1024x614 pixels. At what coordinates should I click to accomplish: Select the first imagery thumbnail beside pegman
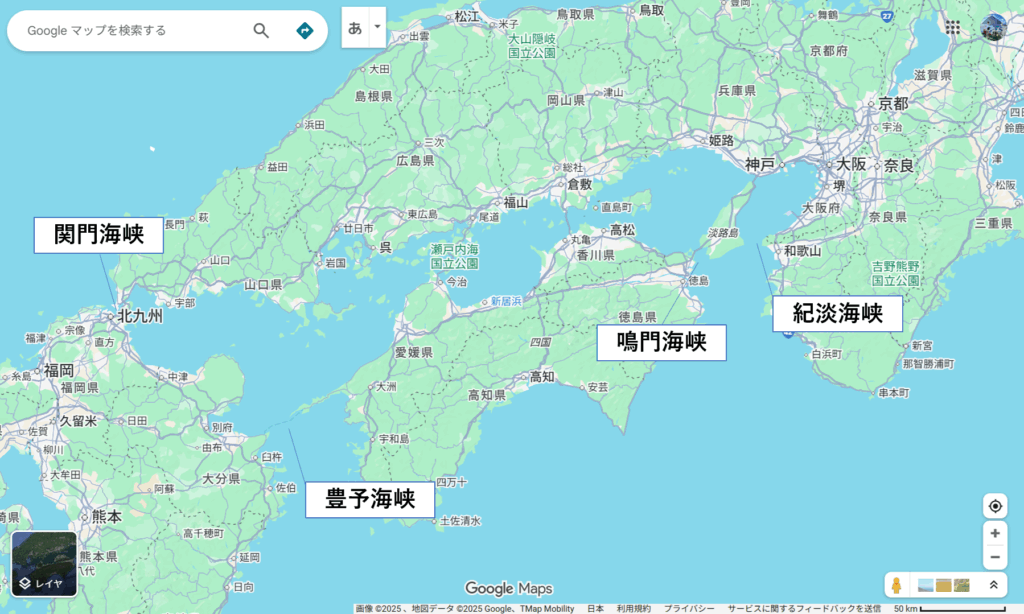click(925, 585)
